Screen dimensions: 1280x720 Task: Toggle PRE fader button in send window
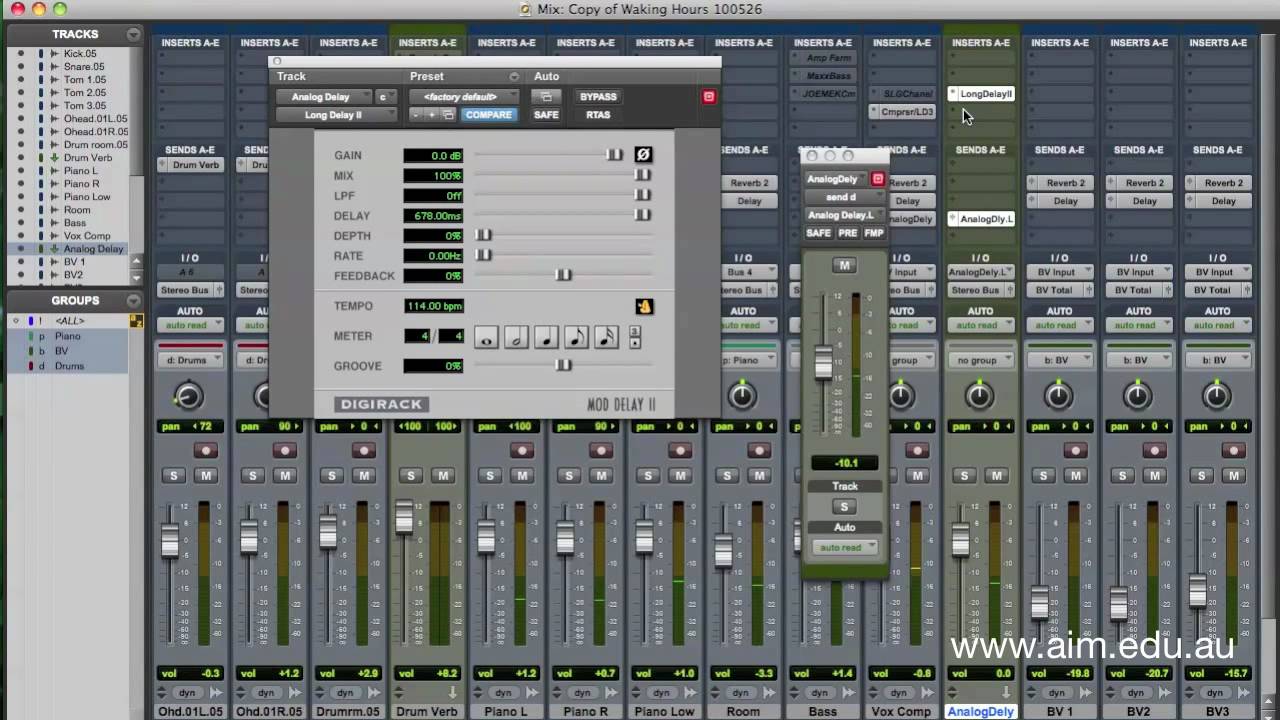(847, 233)
